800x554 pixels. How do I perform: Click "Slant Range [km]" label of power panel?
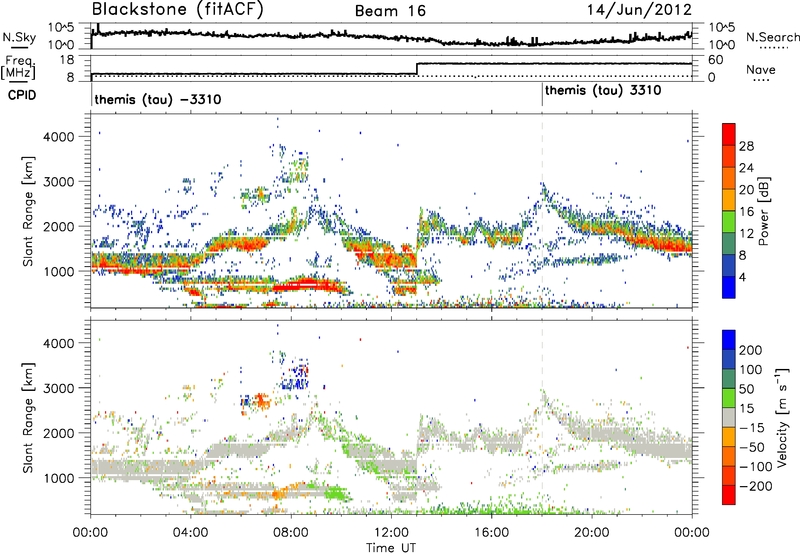28,211
